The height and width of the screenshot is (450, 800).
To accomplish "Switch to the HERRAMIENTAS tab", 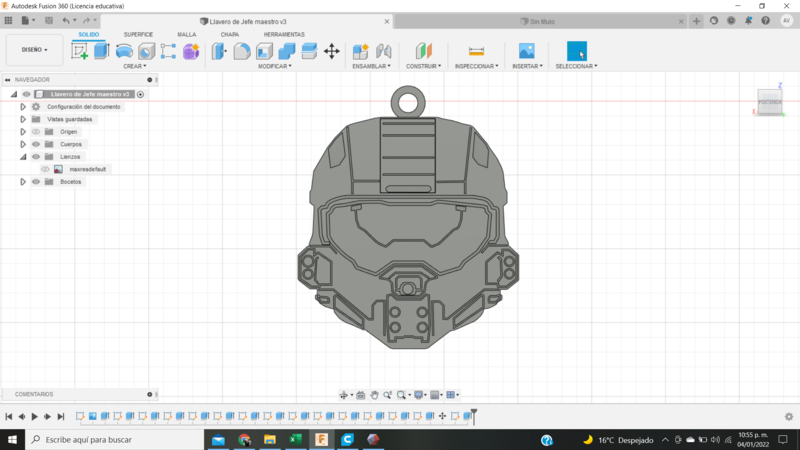I will 284,34.
